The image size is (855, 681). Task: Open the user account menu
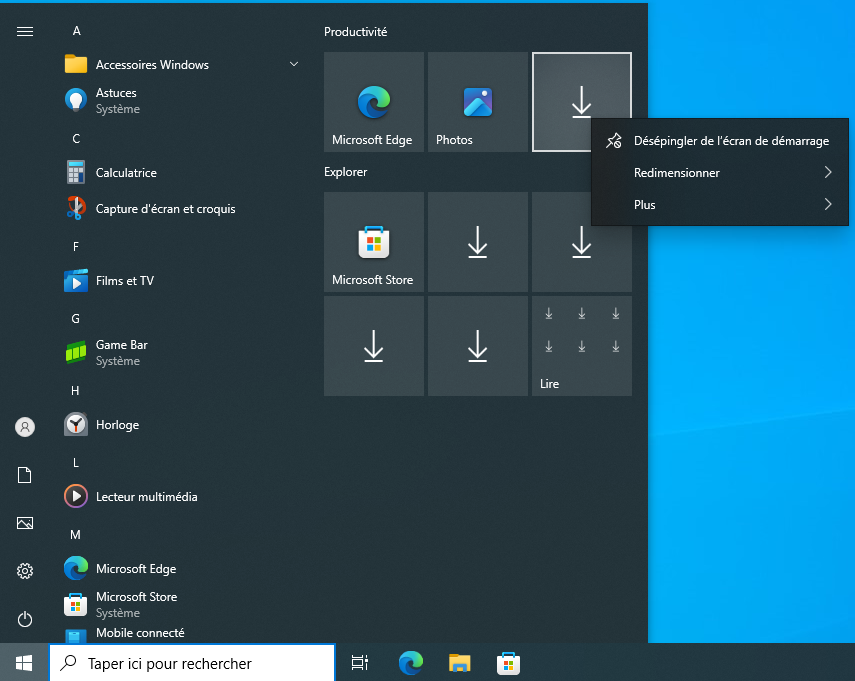[25, 427]
